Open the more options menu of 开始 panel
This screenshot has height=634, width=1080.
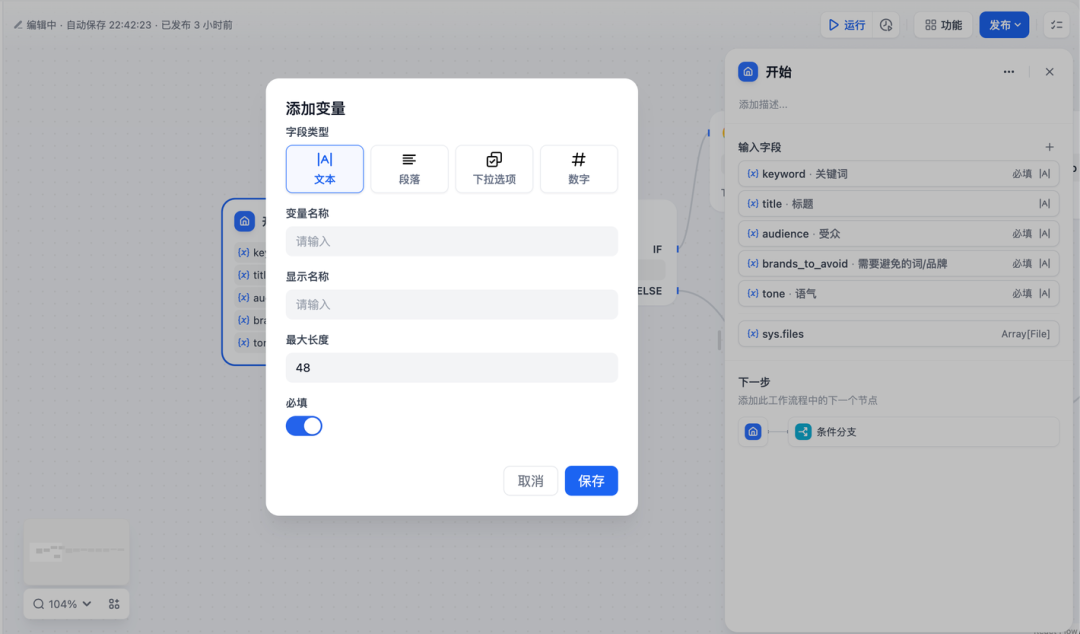[1008, 72]
